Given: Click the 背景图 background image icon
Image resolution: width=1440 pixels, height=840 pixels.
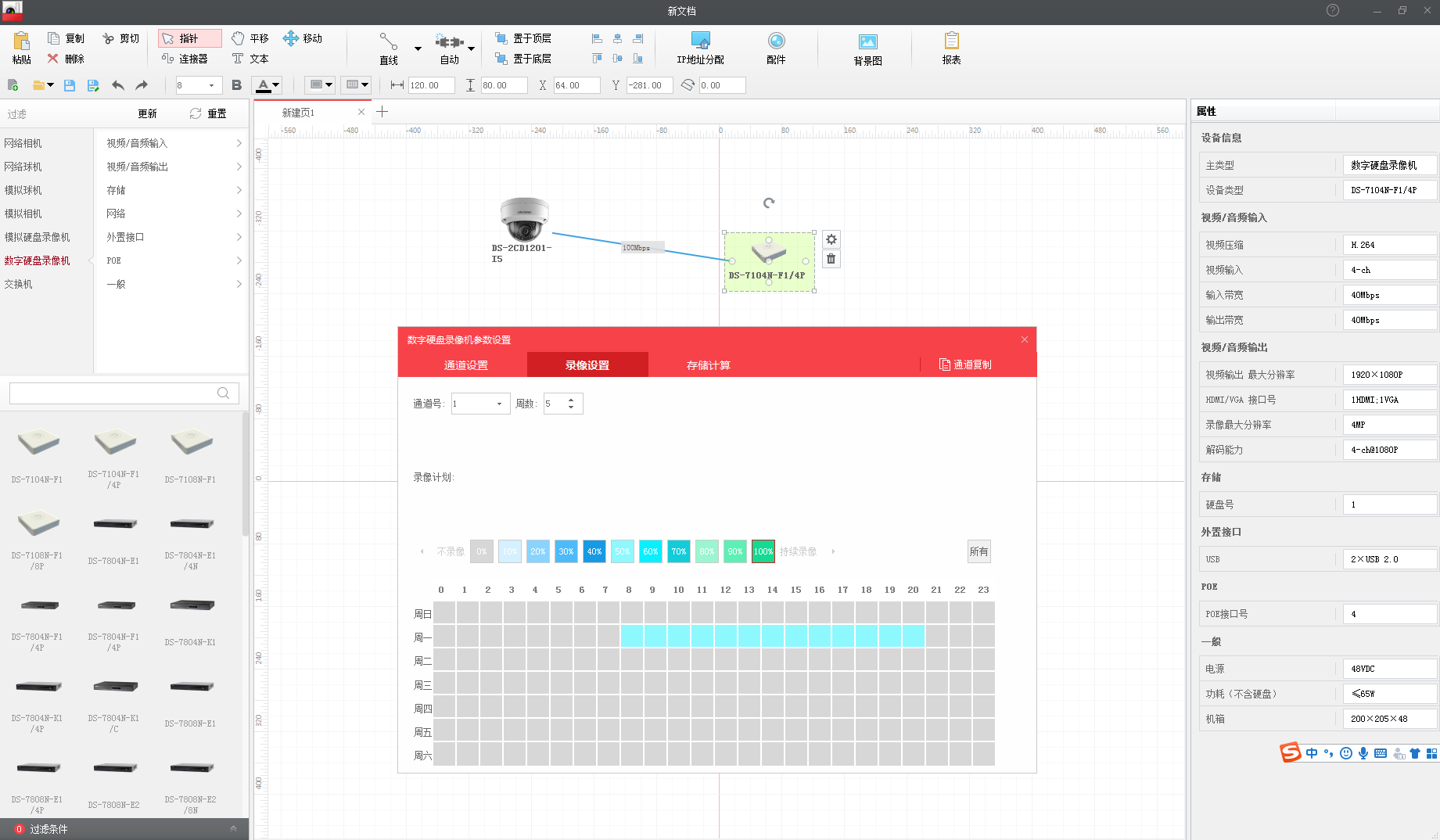Looking at the screenshot, I should click(868, 42).
